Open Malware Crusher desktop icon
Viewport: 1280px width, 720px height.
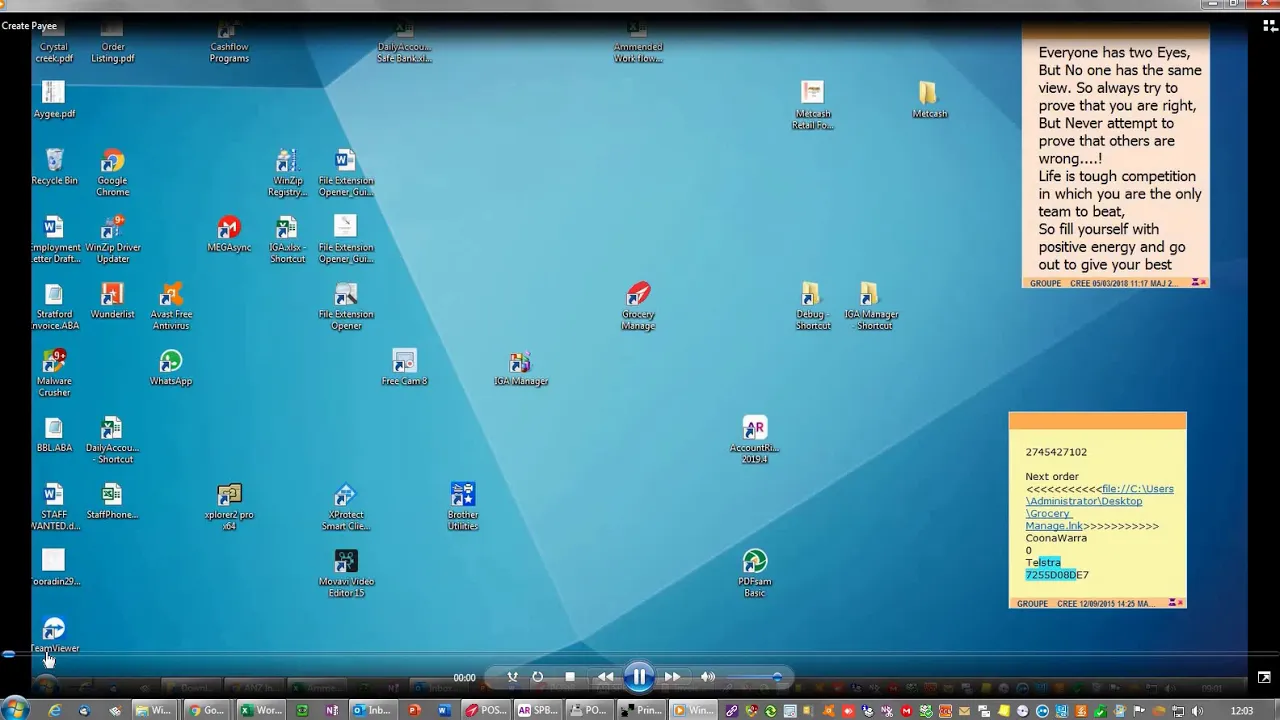pos(54,374)
